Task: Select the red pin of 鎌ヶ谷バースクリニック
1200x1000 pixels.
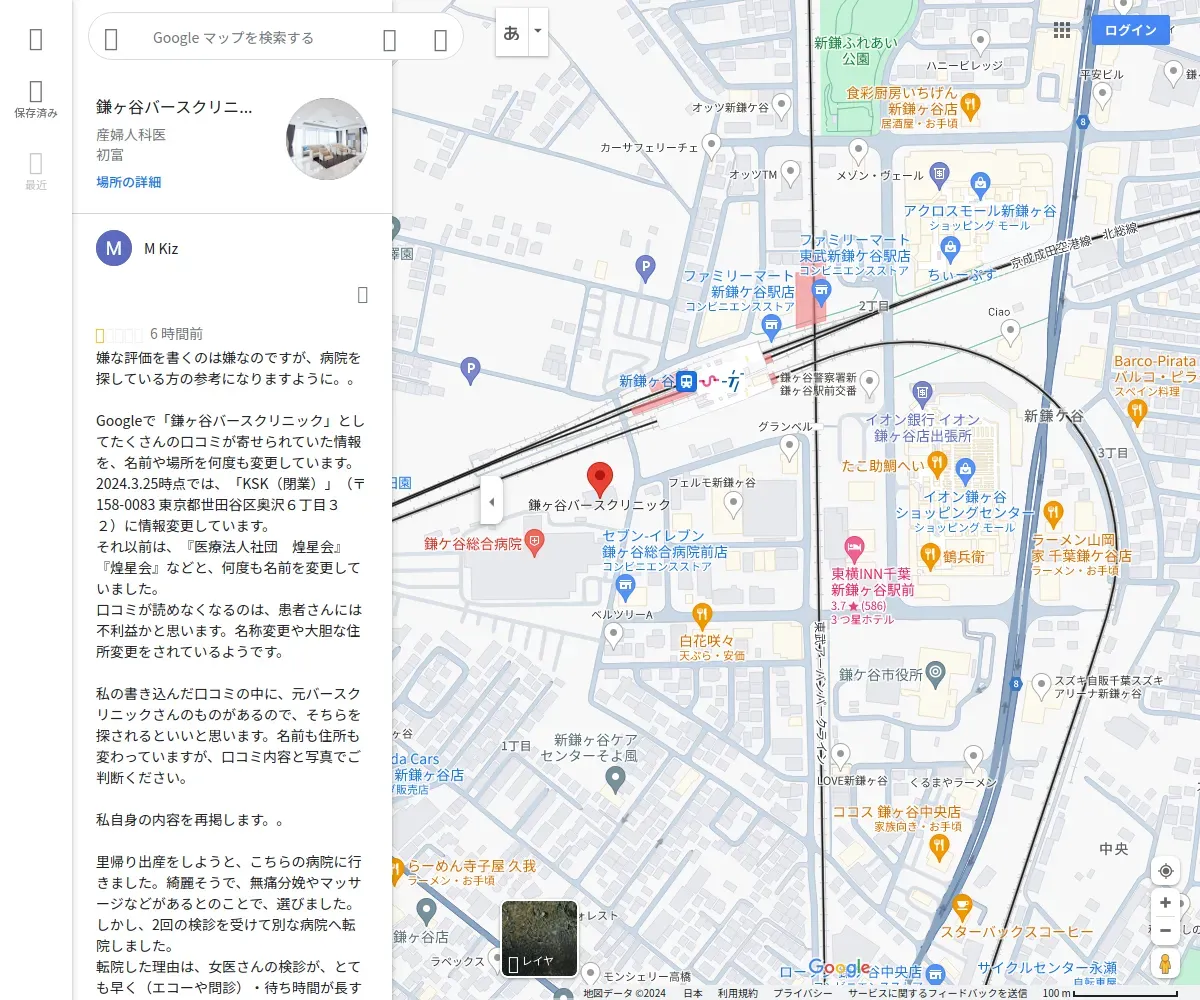Action: (x=599, y=480)
